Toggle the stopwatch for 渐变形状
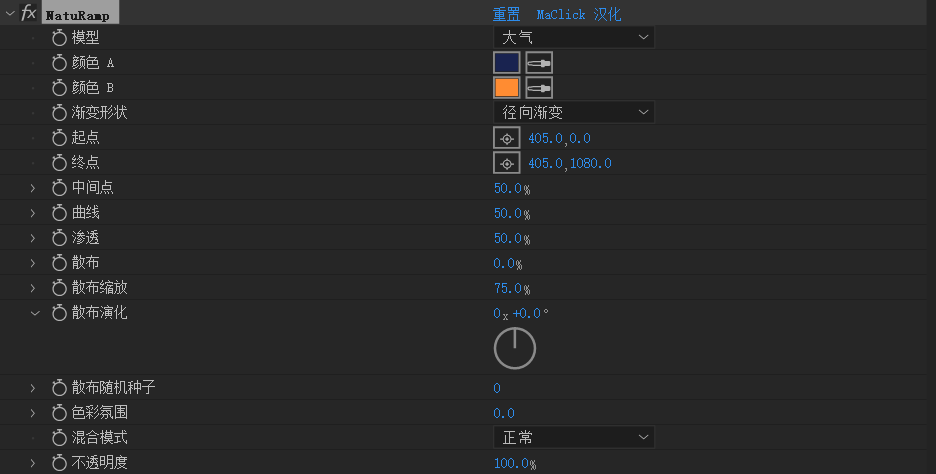Screen dimensions: 936x474 pos(59,113)
